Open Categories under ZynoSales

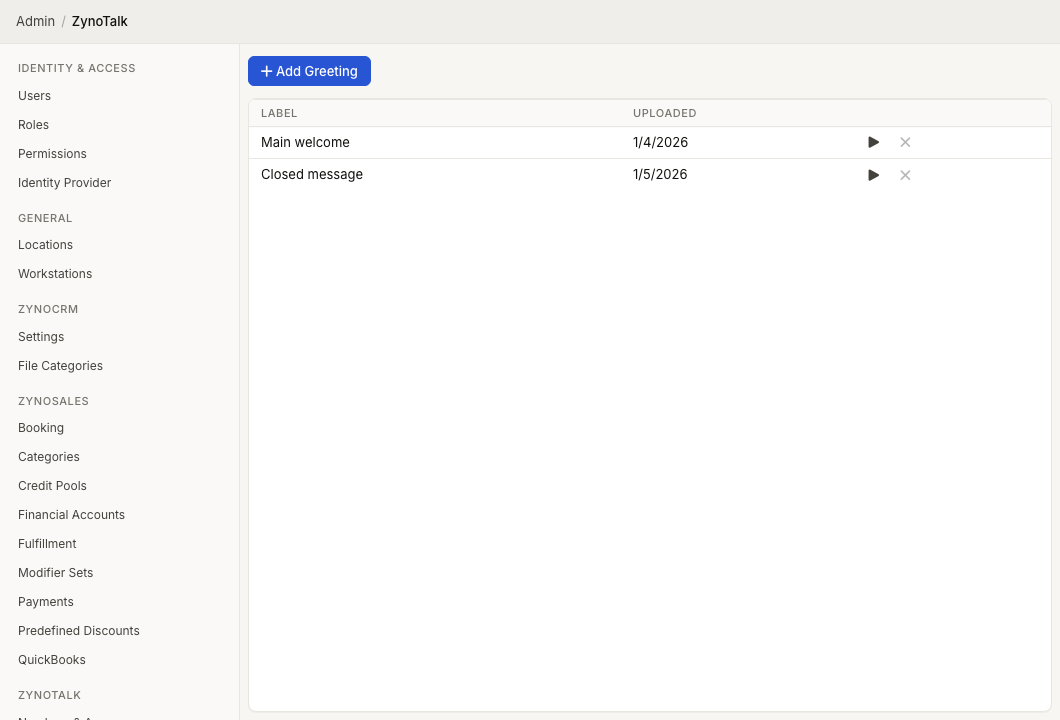coord(49,457)
